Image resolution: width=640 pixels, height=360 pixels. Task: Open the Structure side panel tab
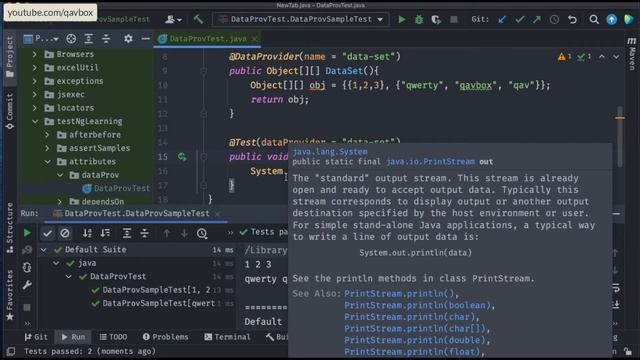coord(10,228)
